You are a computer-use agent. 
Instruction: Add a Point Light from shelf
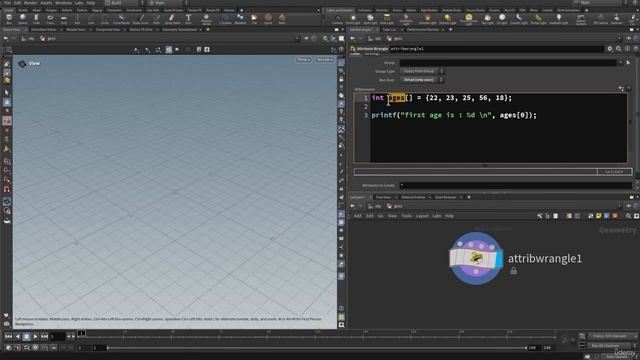point(353,18)
